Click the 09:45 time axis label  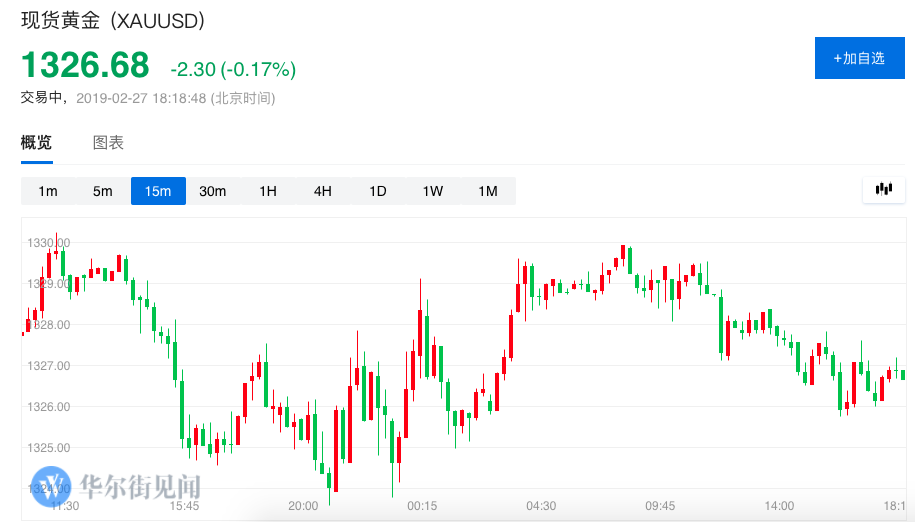(661, 506)
